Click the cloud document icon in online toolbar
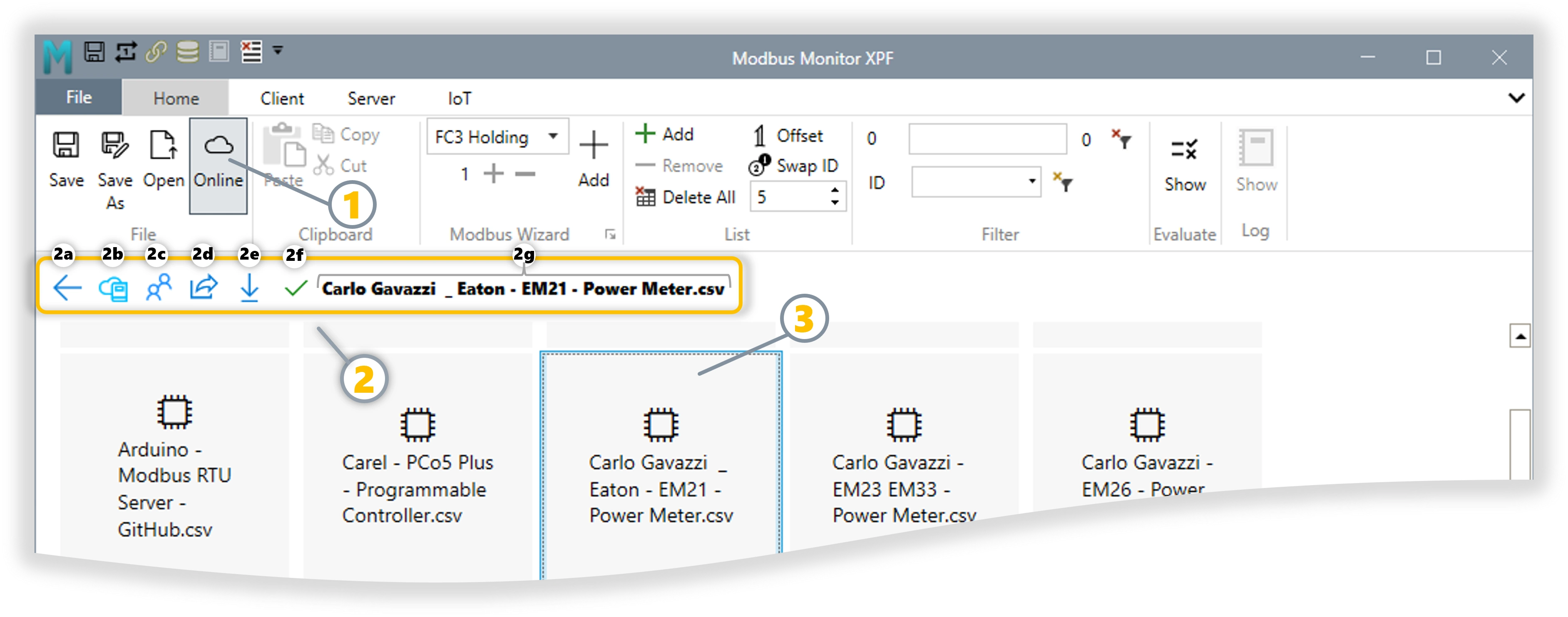The width and height of the screenshot is (1568, 617). click(x=113, y=288)
